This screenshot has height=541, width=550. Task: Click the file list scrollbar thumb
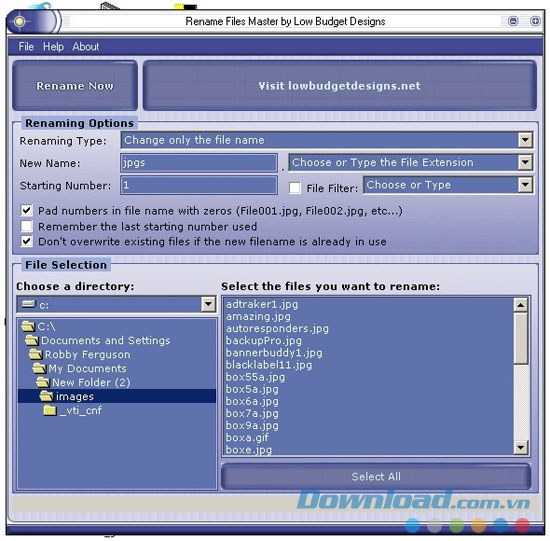click(521, 338)
